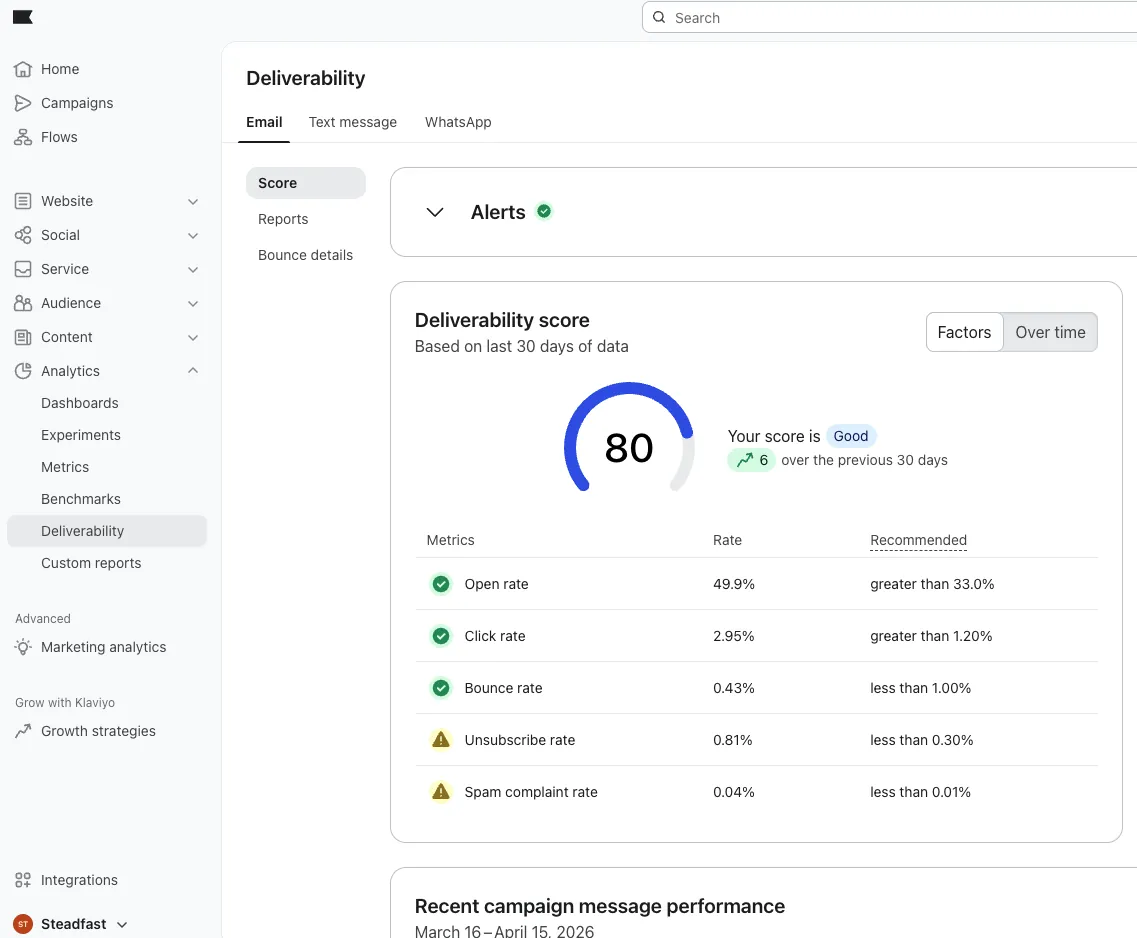The height and width of the screenshot is (938, 1137).
Task: Click the green check beside Alerts
Action: coord(544,211)
